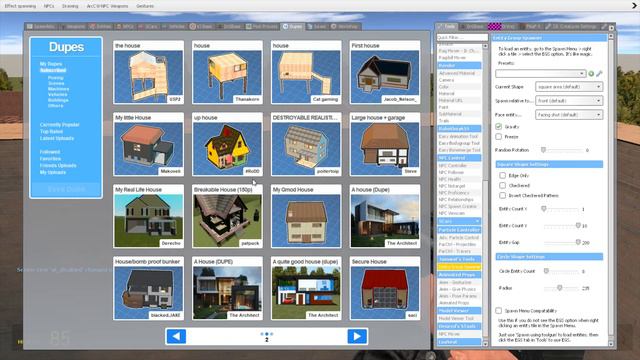The height and width of the screenshot is (360, 640).
Task: Open the 'Secure House' dupe
Action: point(385,288)
